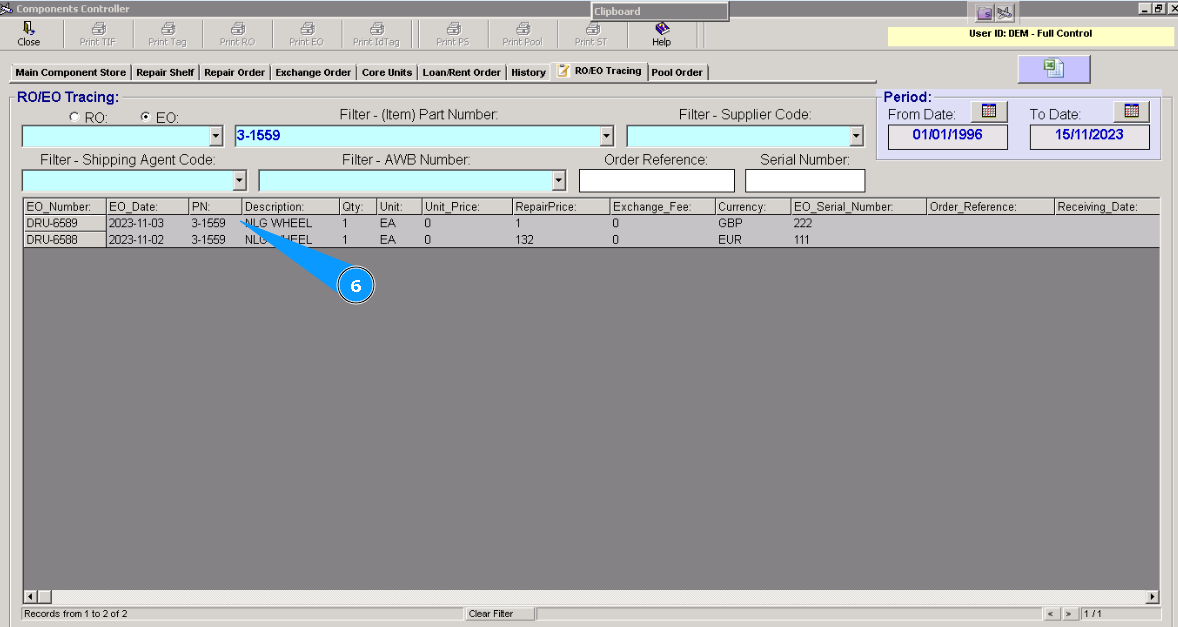
Task: Click the Print ST printer icon
Action: pyautogui.click(x=592, y=29)
